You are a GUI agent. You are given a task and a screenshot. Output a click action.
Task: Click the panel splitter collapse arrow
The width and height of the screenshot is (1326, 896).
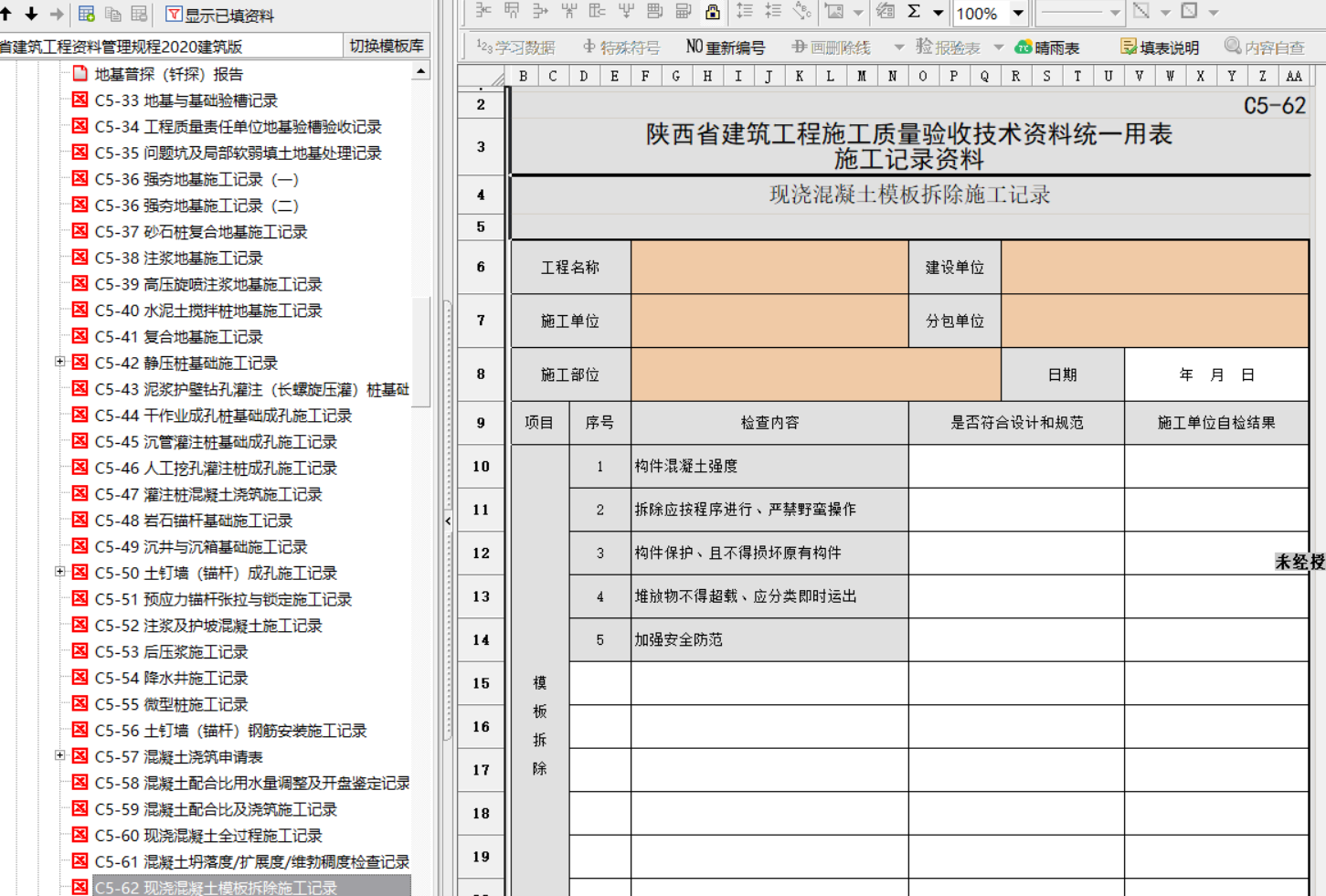[448, 521]
